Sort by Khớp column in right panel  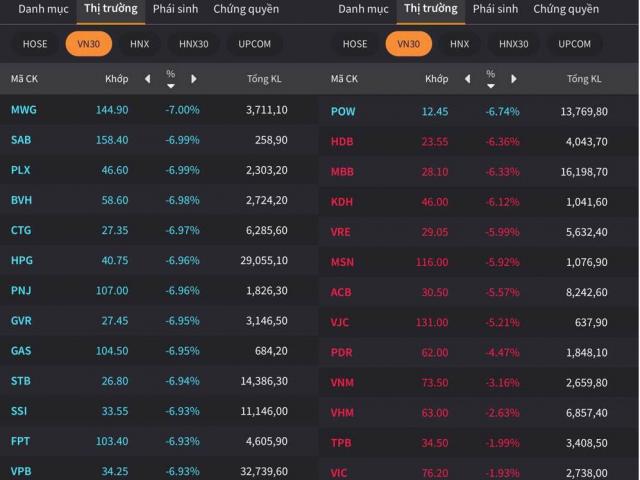click(436, 79)
